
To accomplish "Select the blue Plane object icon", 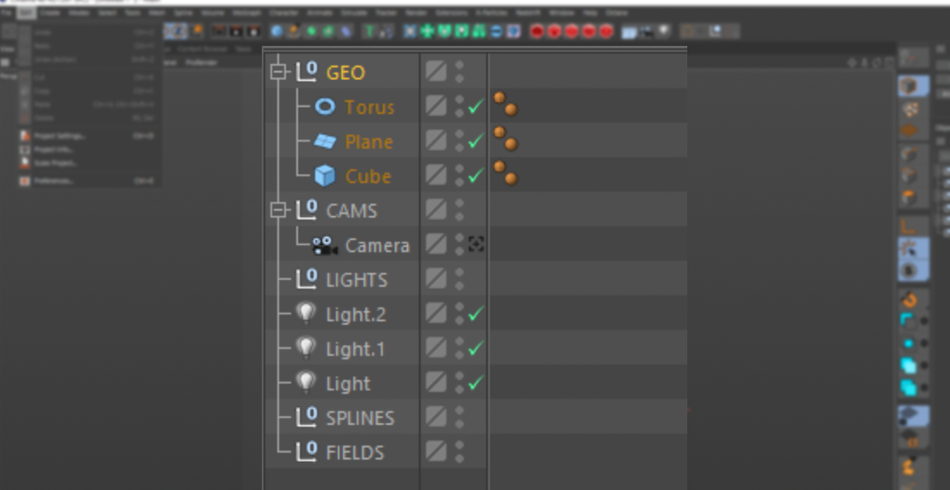I will tap(325, 141).
